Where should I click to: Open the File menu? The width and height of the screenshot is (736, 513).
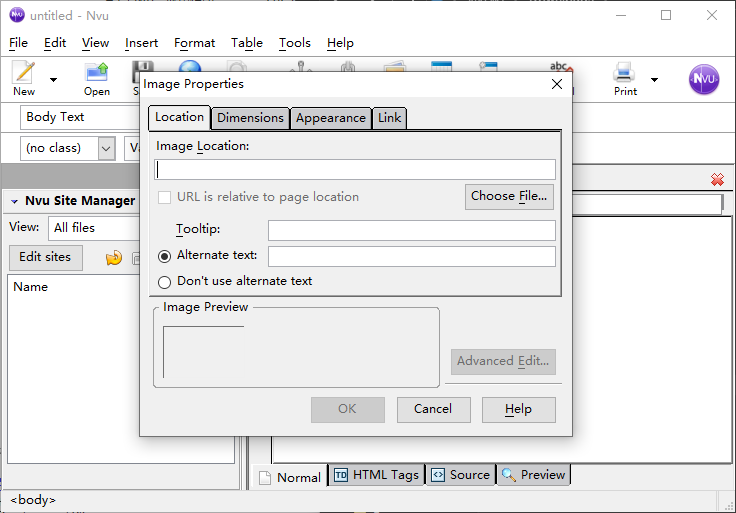(18, 43)
